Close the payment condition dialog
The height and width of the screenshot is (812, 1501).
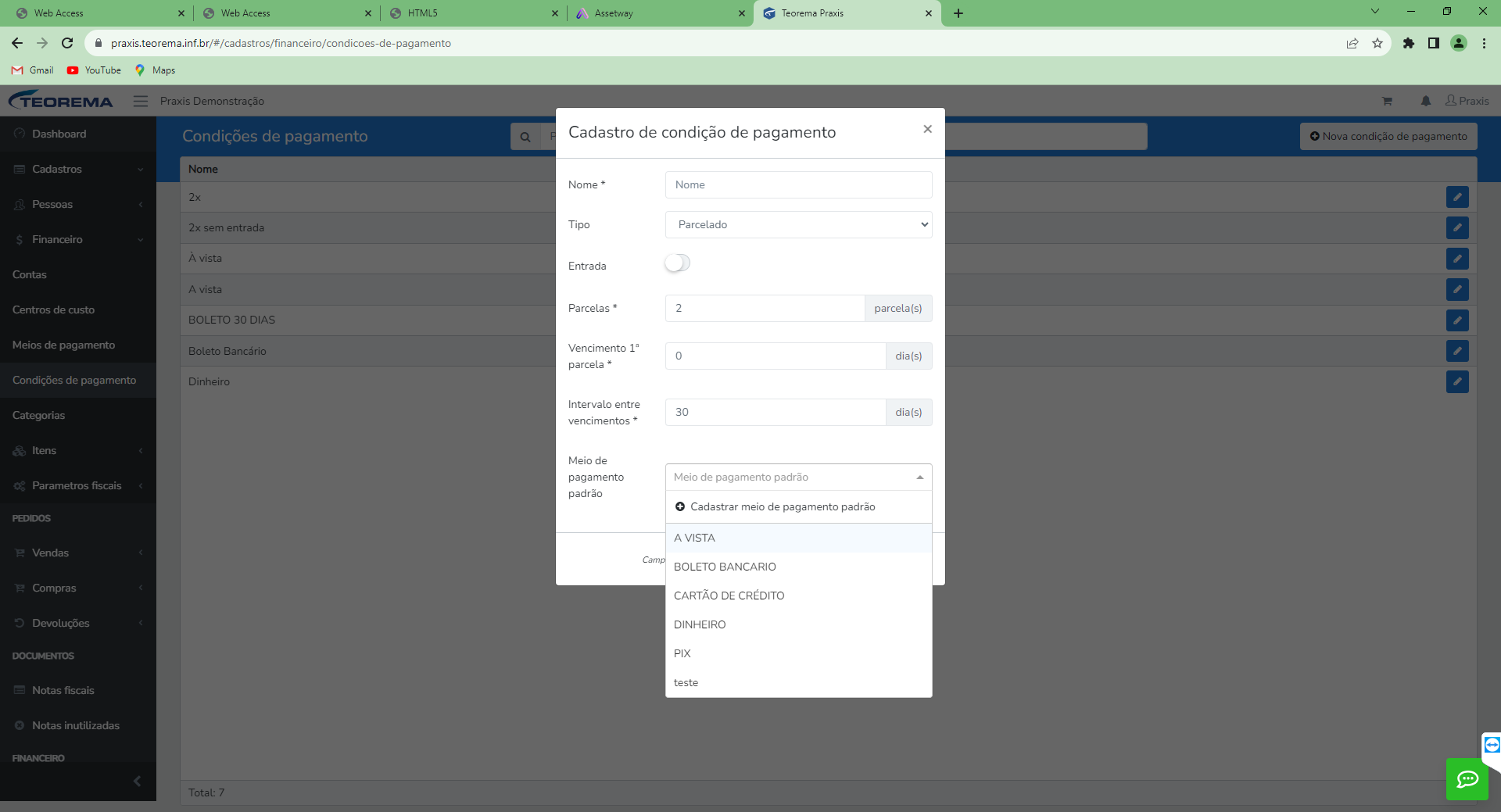coord(927,129)
